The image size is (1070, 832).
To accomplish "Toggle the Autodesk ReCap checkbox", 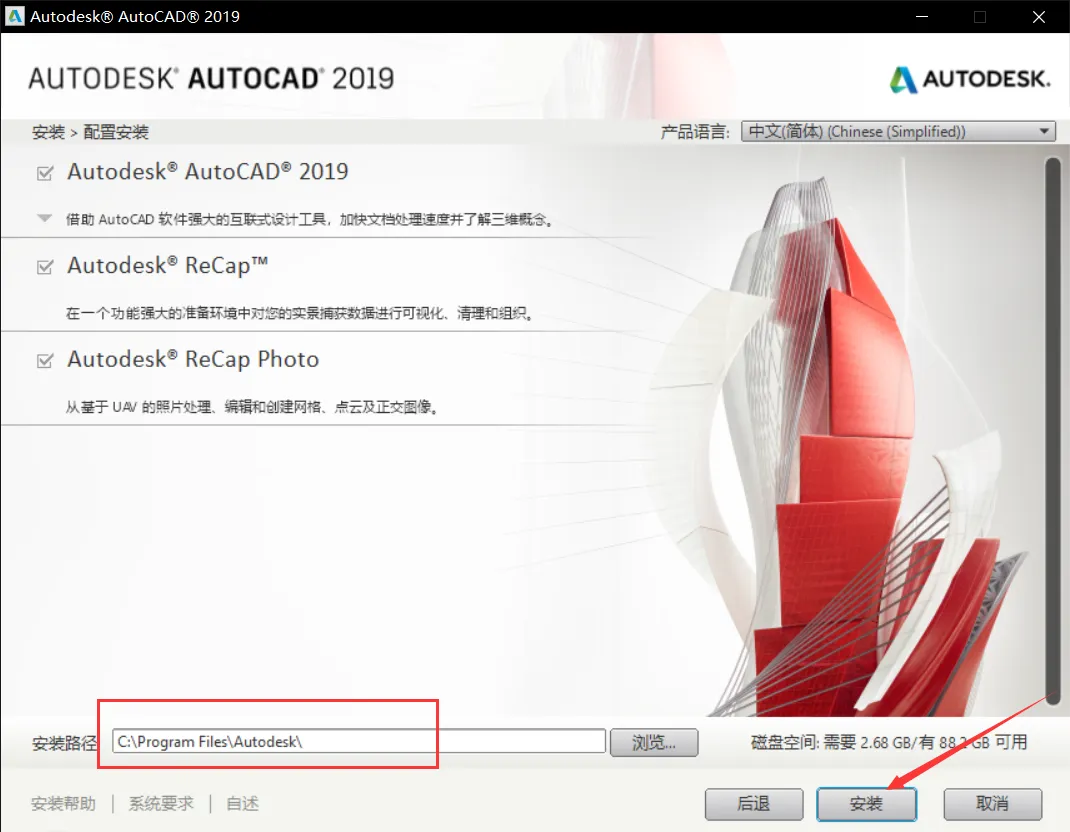I will [x=45, y=266].
